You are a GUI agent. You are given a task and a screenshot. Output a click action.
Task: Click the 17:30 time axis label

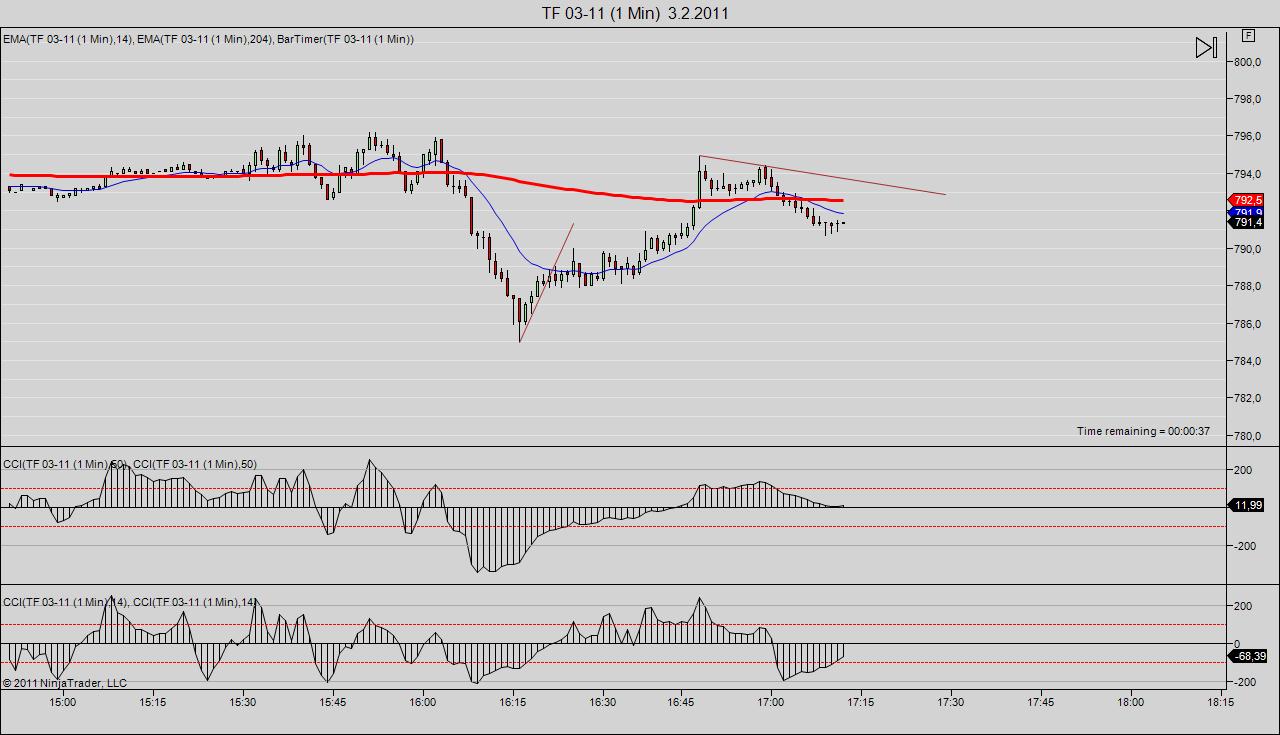(x=950, y=702)
